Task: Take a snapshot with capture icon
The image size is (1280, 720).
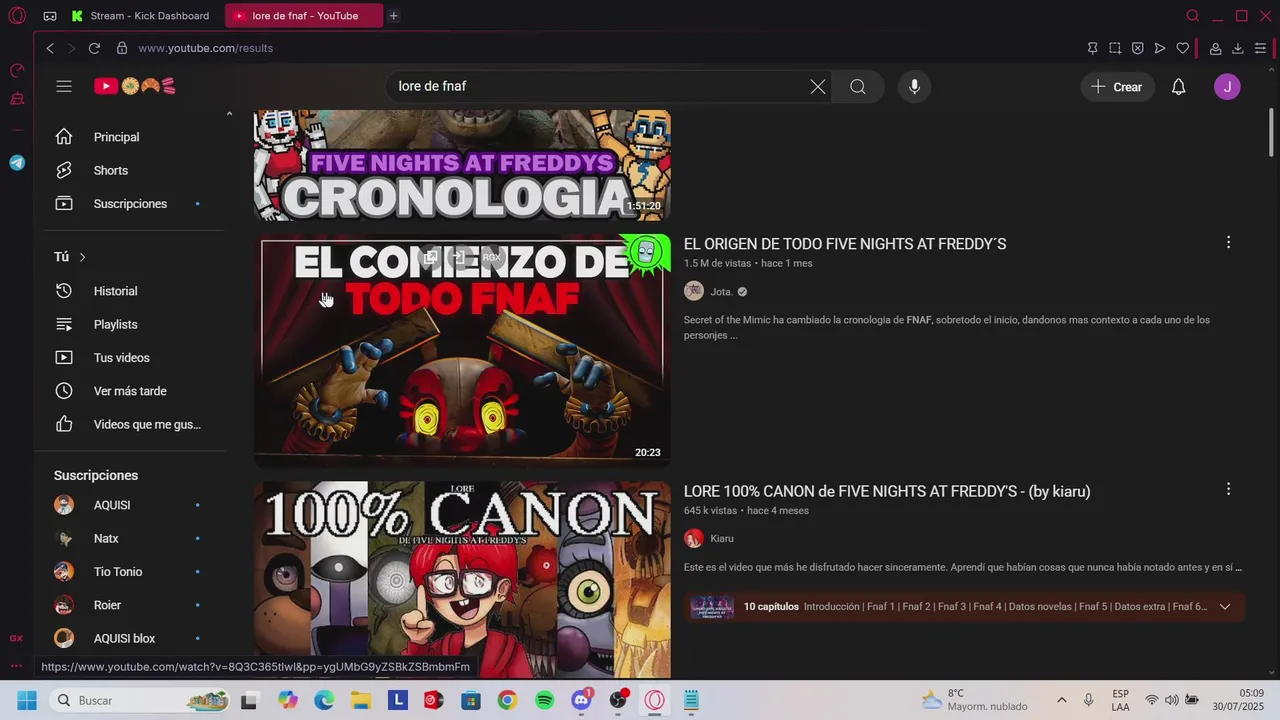Action: coord(1115,48)
